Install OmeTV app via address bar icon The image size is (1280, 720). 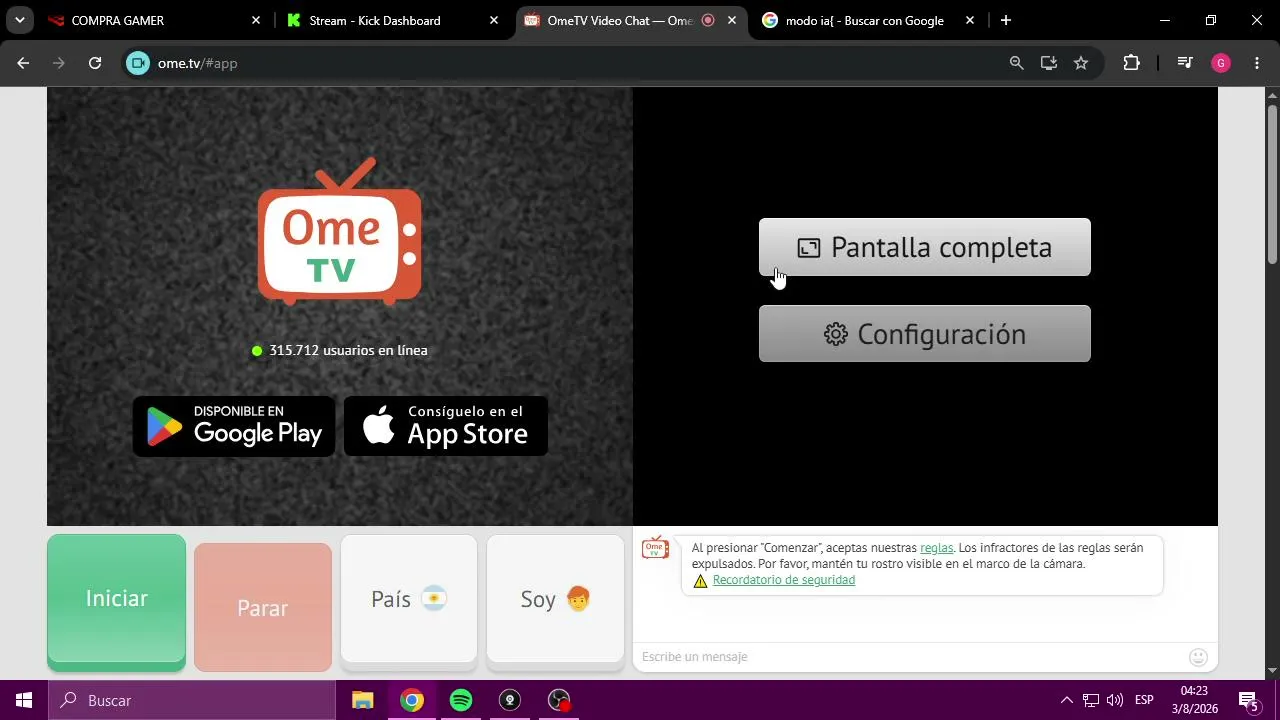click(1049, 63)
